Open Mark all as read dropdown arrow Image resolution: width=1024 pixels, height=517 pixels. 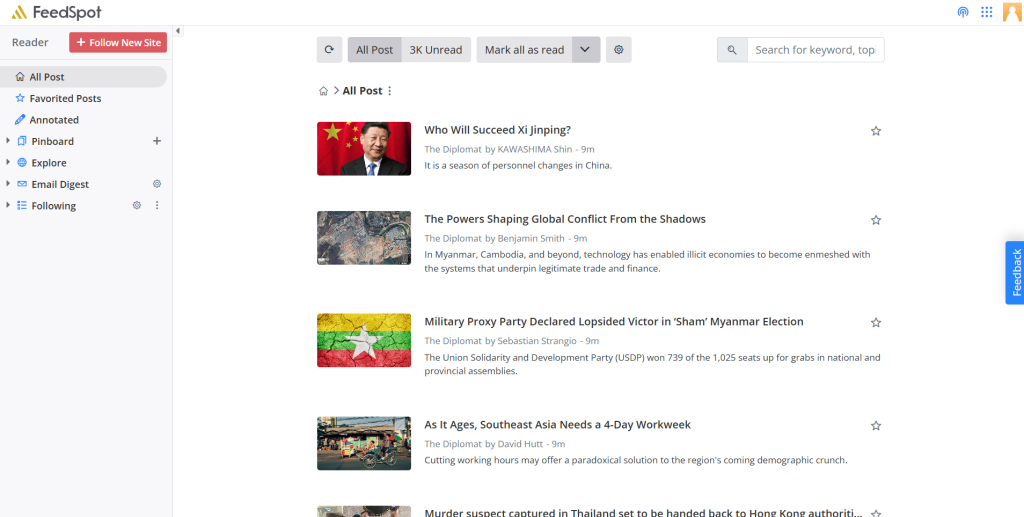point(586,50)
